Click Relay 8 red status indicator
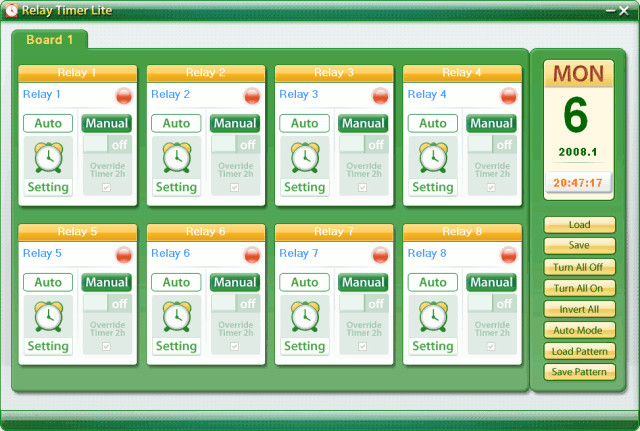640x431 pixels. point(508,255)
